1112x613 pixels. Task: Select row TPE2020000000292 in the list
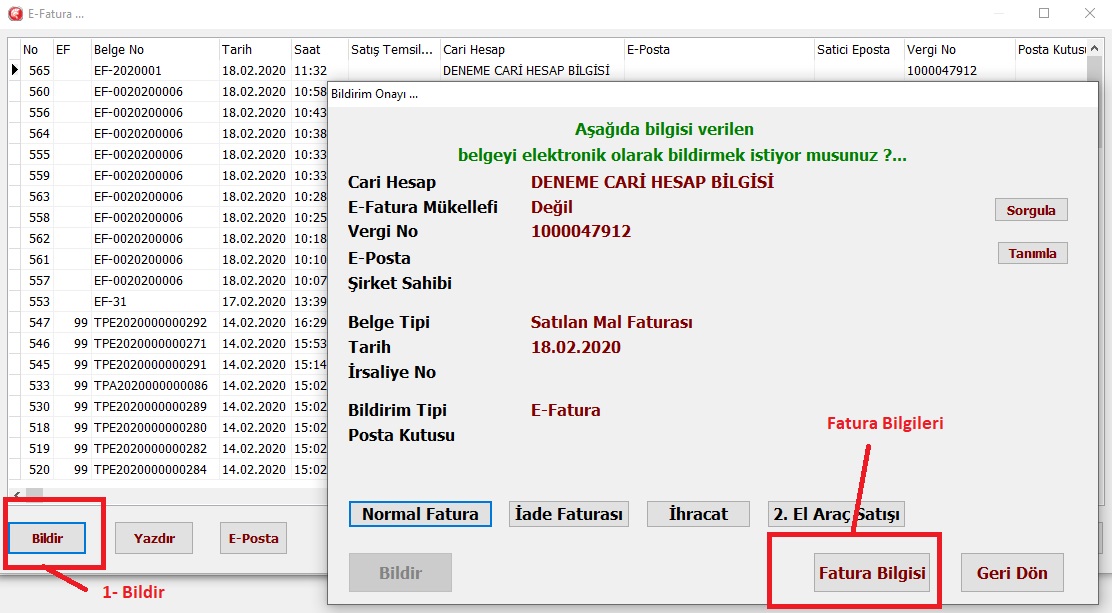click(x=150, y=323)
